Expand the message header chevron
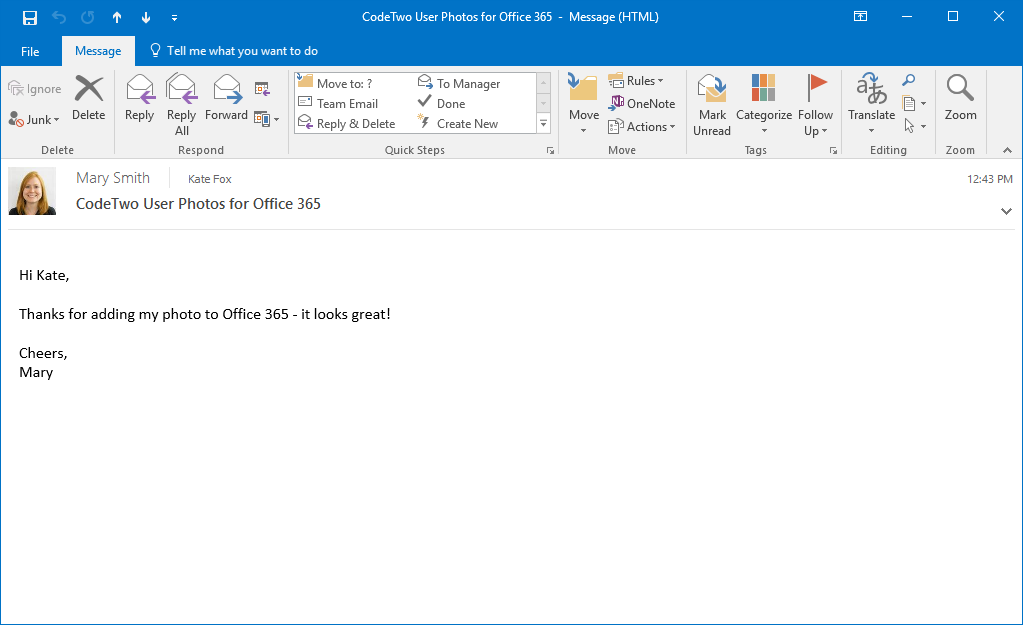Screen dimensions: 1023x625 pos(1006,211)
